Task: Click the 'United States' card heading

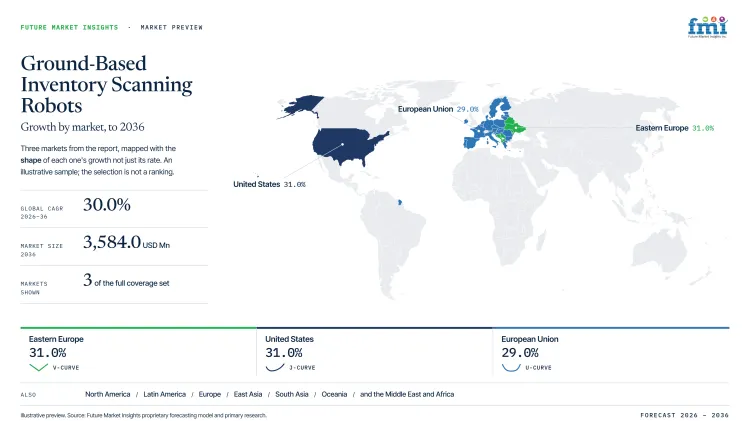Action: coord(289,339)
